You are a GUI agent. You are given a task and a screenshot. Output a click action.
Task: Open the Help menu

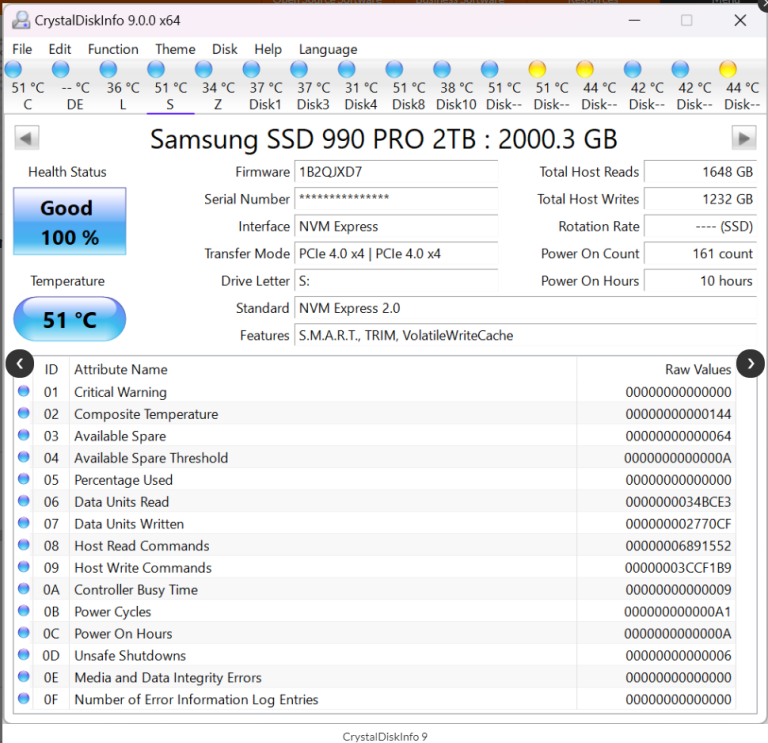tap(268, 49)
